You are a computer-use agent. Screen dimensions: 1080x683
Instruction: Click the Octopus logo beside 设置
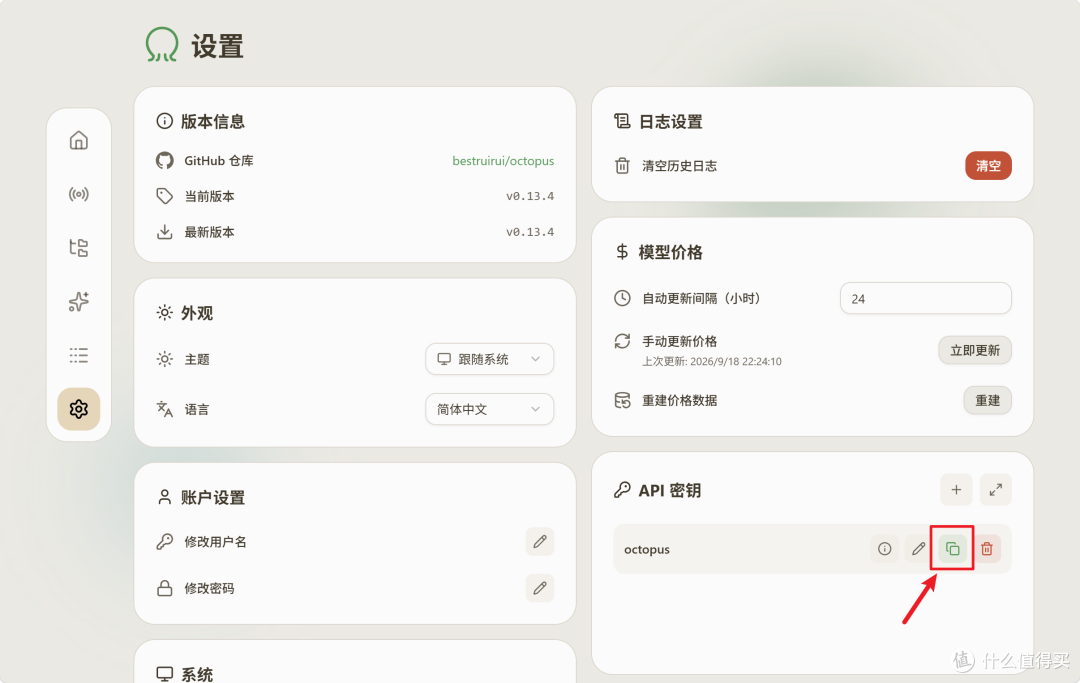click(162, 45)
